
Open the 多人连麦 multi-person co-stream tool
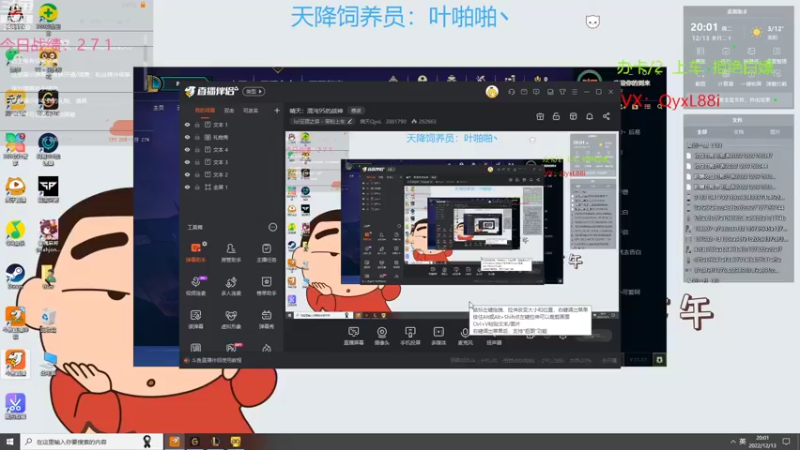click(231, 286)
